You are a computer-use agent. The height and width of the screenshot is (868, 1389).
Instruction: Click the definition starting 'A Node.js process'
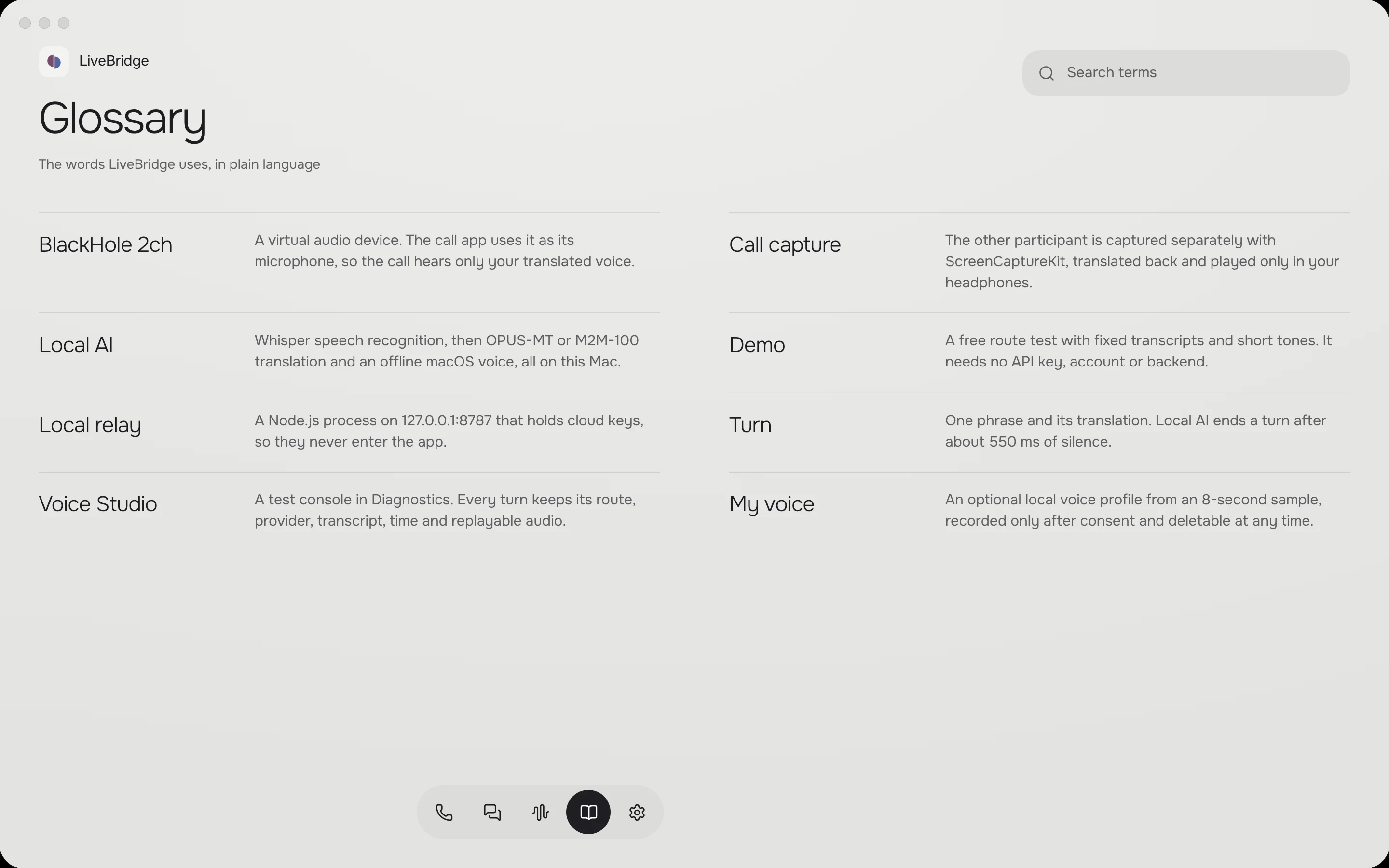tap(449, 431)
